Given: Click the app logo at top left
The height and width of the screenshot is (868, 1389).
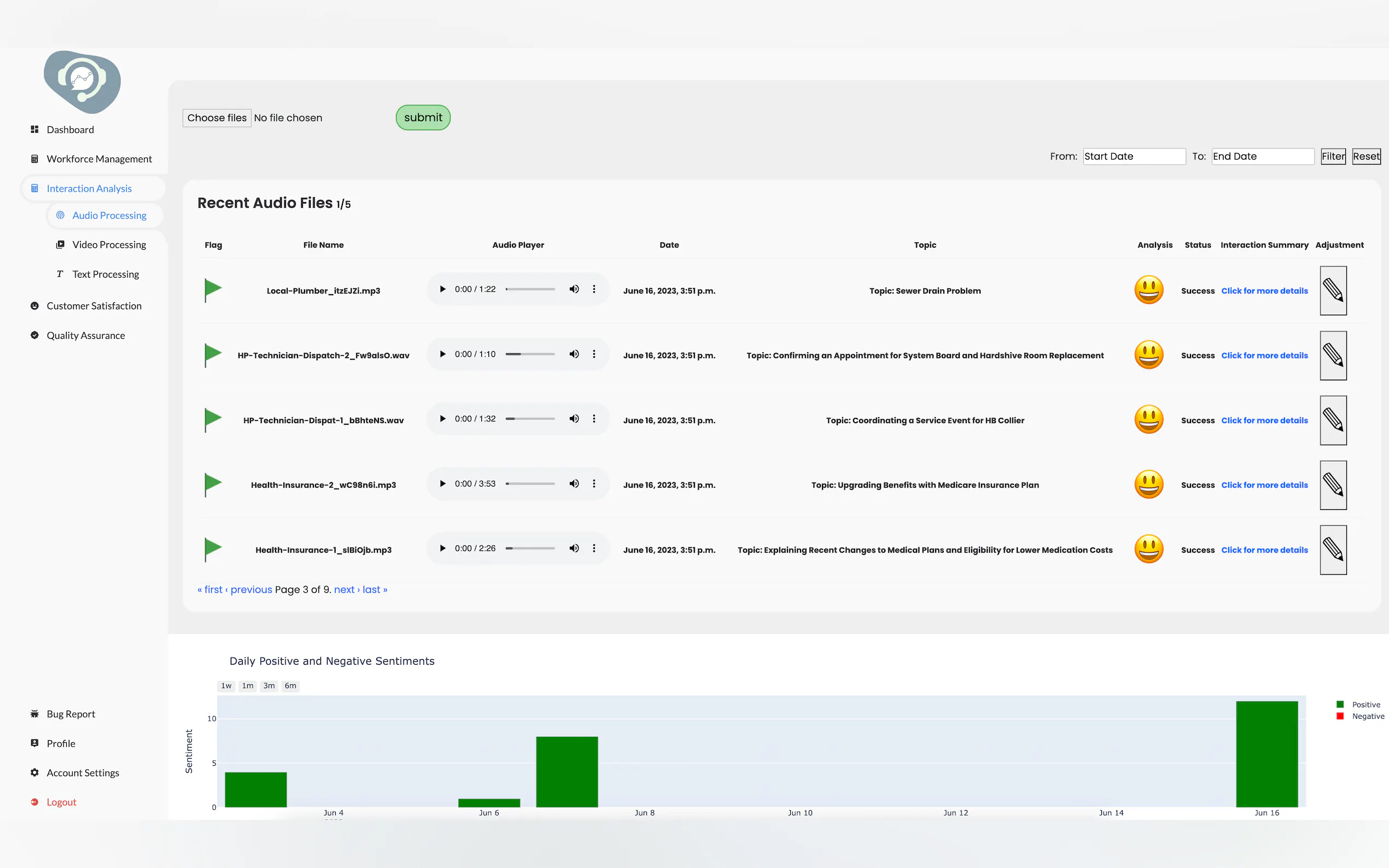Looking at the screenshot, I should click(82, 81).
